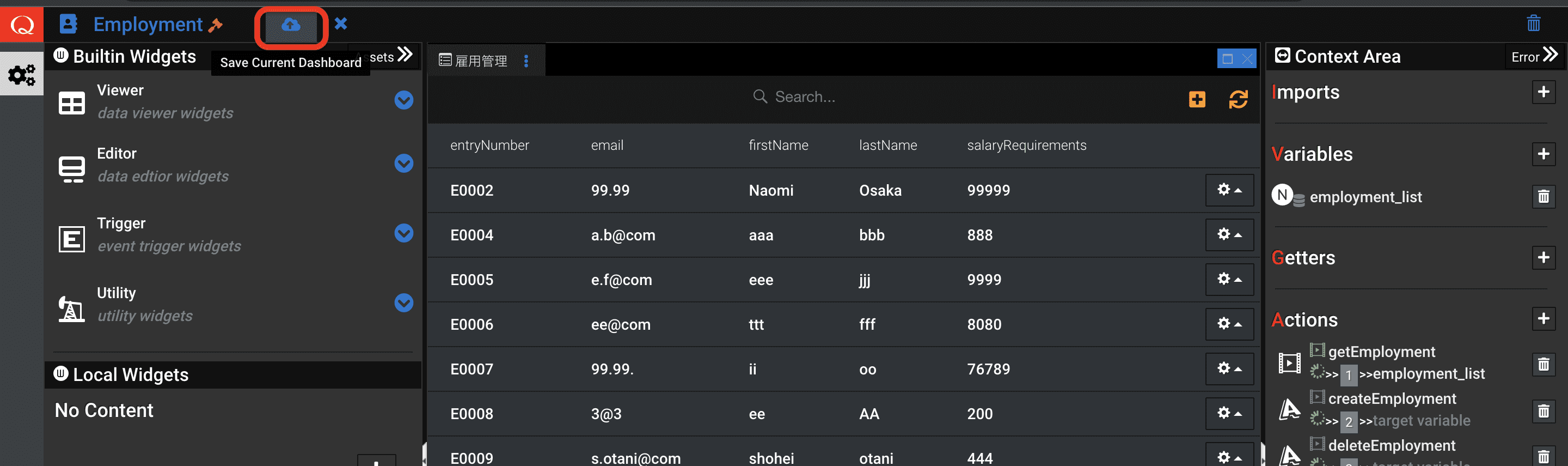Open the row actions dropdown for E0006
This screenshot has height=466, width=1568.
1229,324
